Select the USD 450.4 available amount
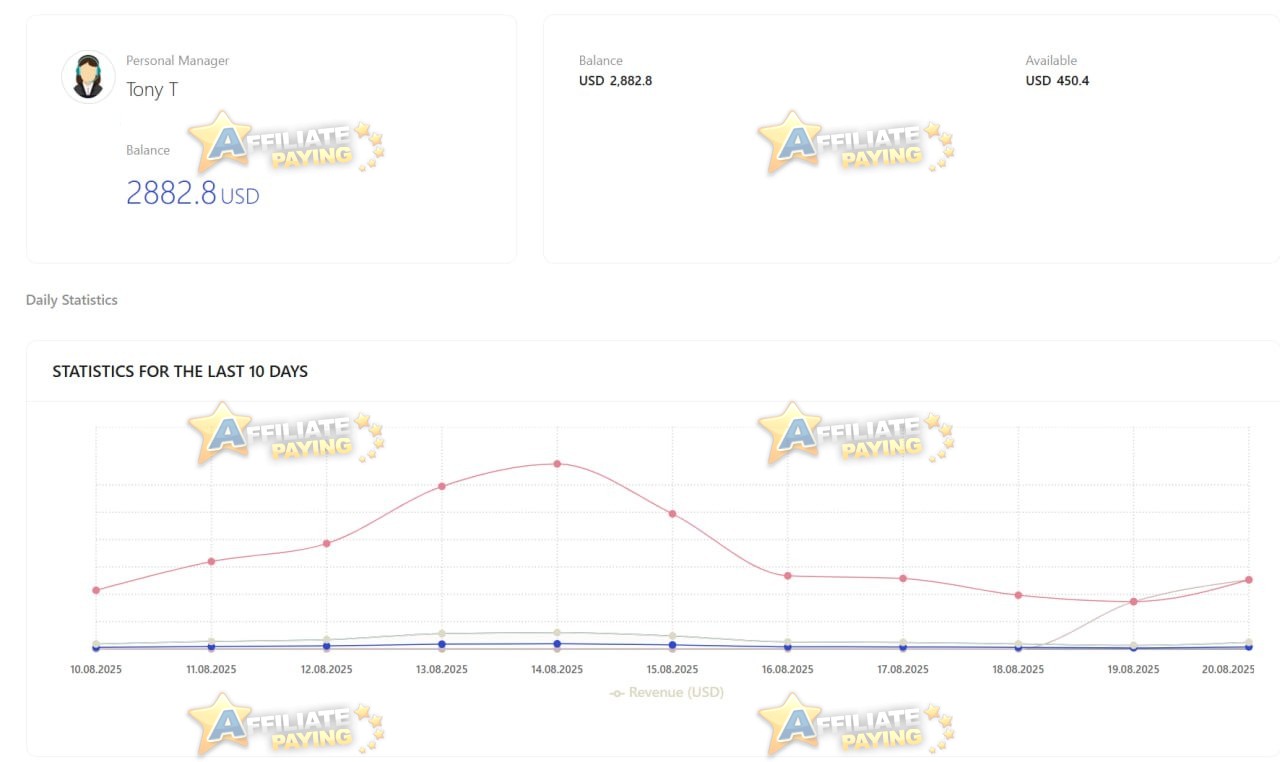Screen dimensions: 1280x762 point(1057,81)
